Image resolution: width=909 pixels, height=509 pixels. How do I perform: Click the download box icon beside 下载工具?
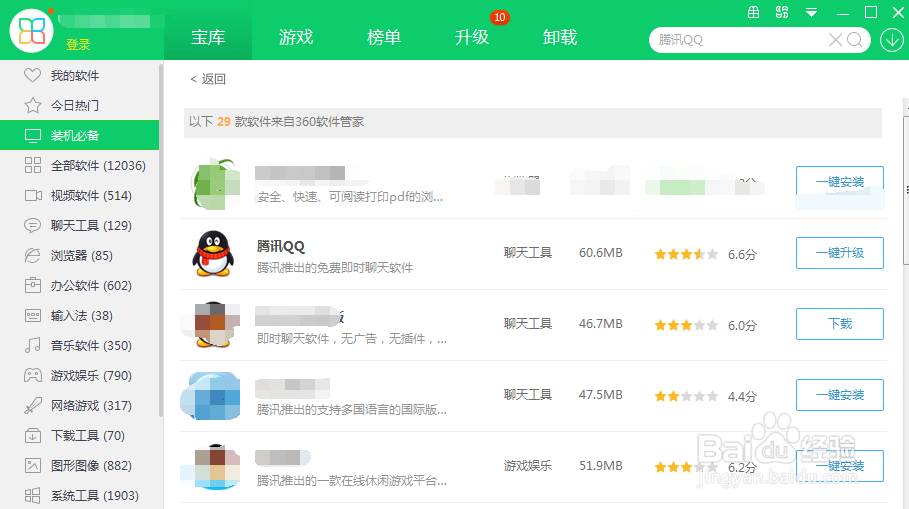[33, 435]
